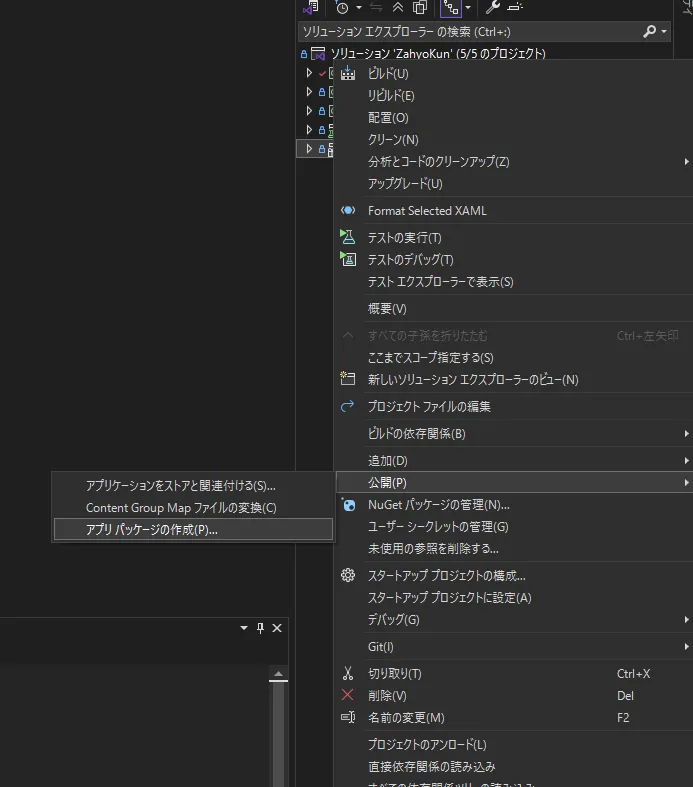Click the Format Selected XAML icon
The height and width of the screenshot is (787, 693).
[x=348, y=210]
